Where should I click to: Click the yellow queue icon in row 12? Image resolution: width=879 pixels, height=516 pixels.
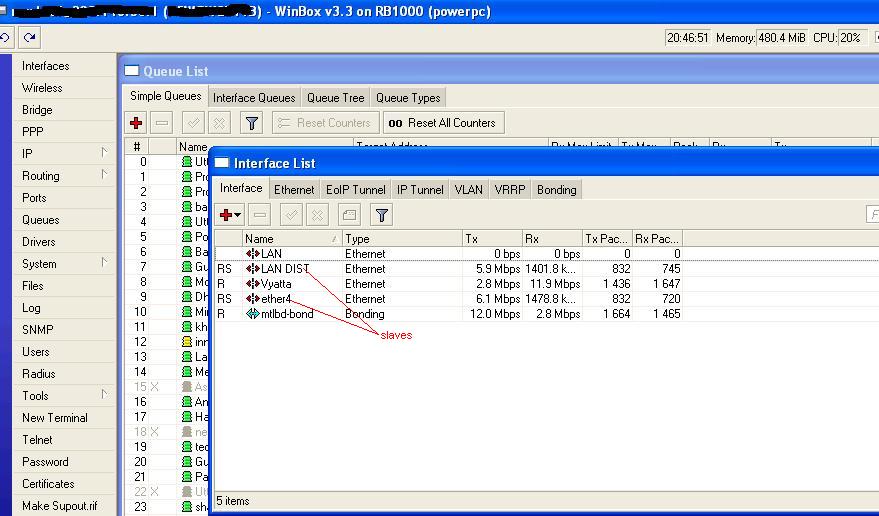click(x=187, y=342)
